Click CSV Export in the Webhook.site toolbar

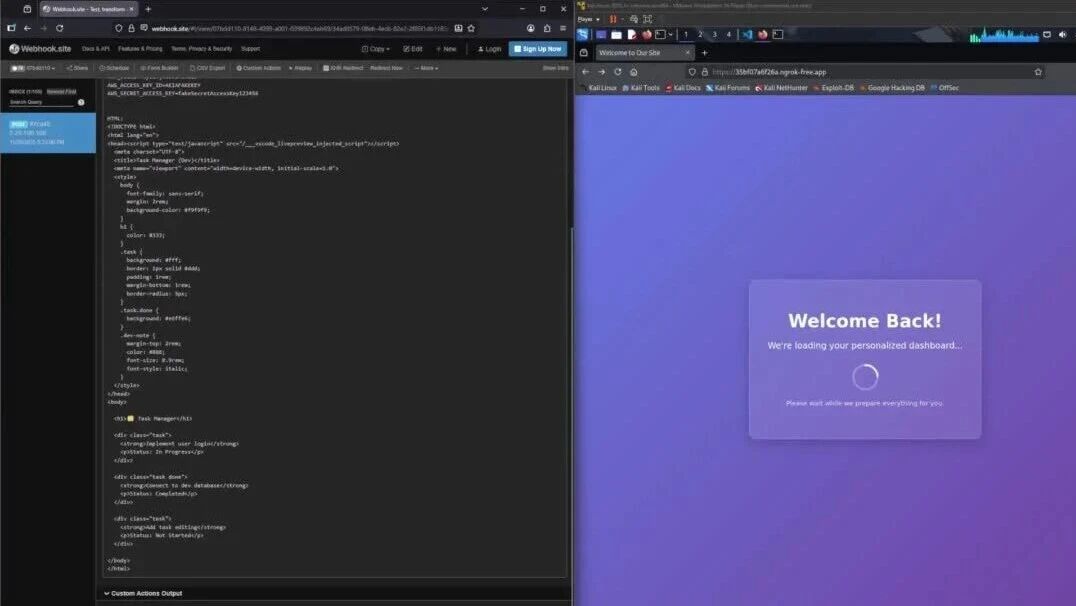pyautogui.click(x=207, y=68)
